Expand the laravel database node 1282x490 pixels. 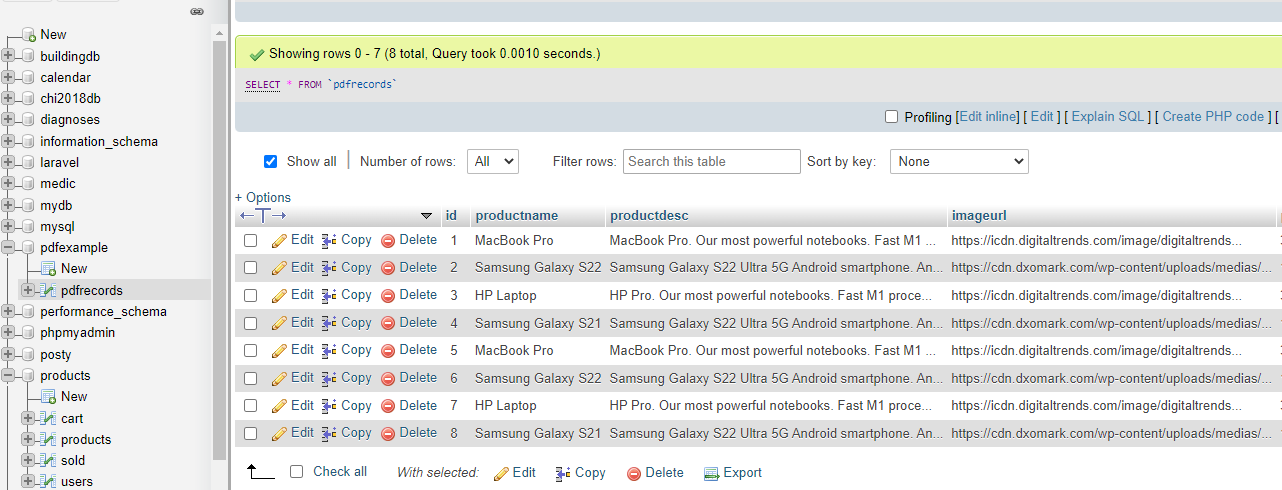coord(8,162)
